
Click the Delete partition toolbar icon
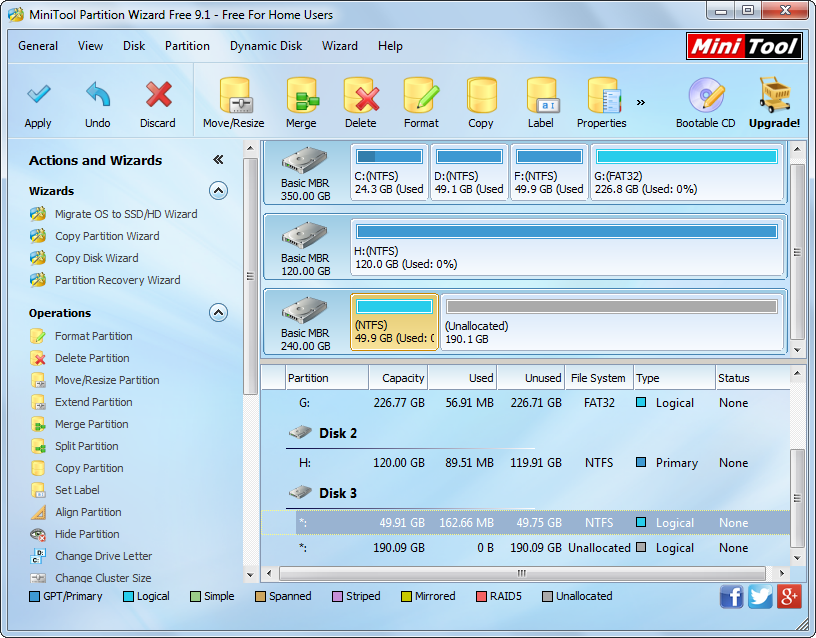tap(361, 96)
